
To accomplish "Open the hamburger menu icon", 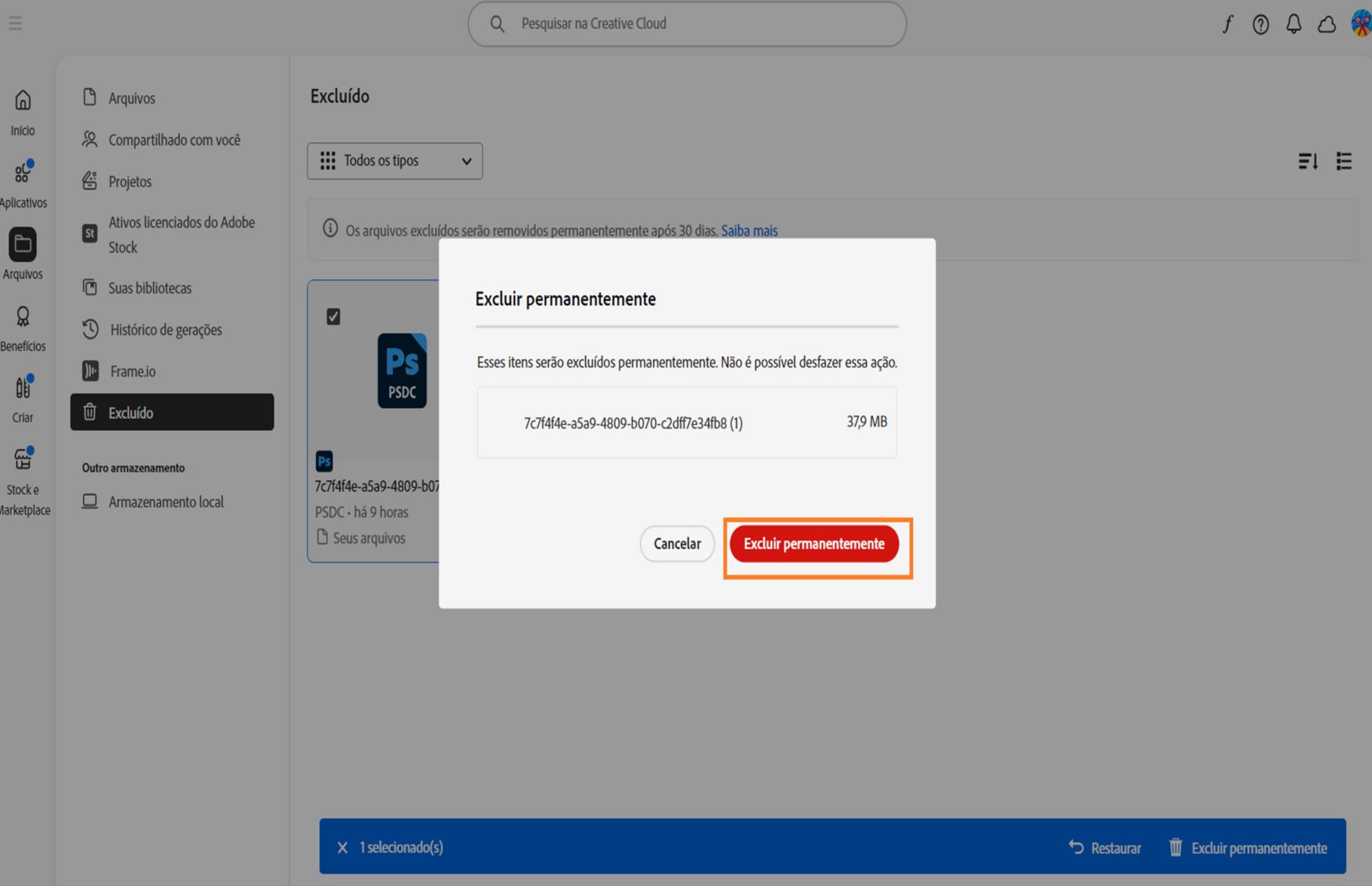I will pyautogui.click(x=15, y=24).
